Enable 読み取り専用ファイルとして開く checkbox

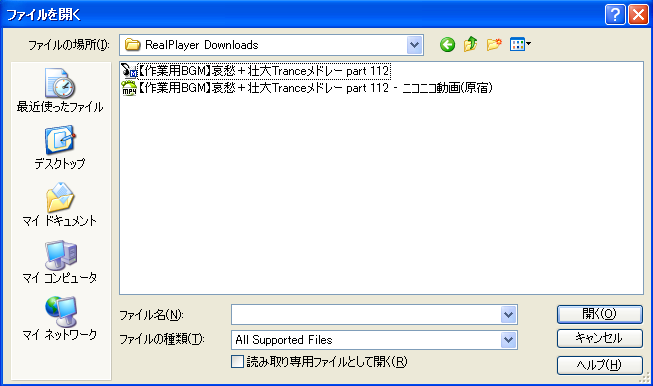pyautogui.click(x=237, y=361)
